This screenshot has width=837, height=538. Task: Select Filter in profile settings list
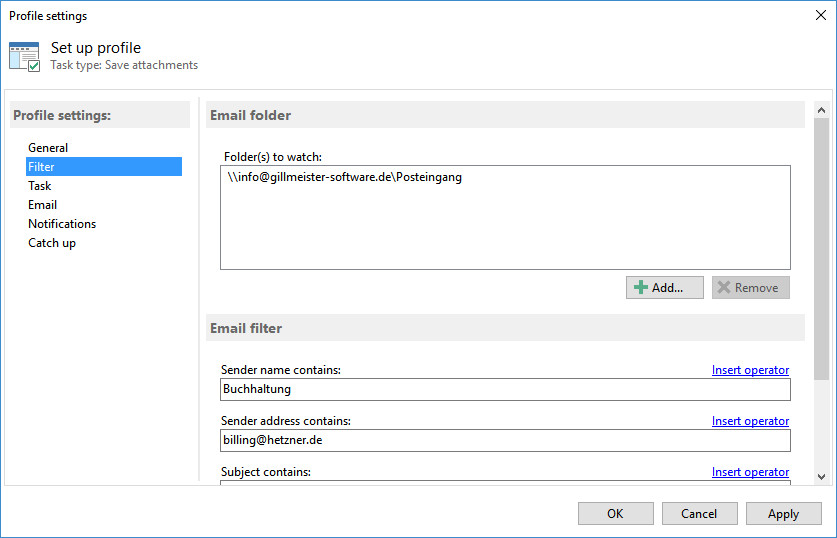[104, 167]
